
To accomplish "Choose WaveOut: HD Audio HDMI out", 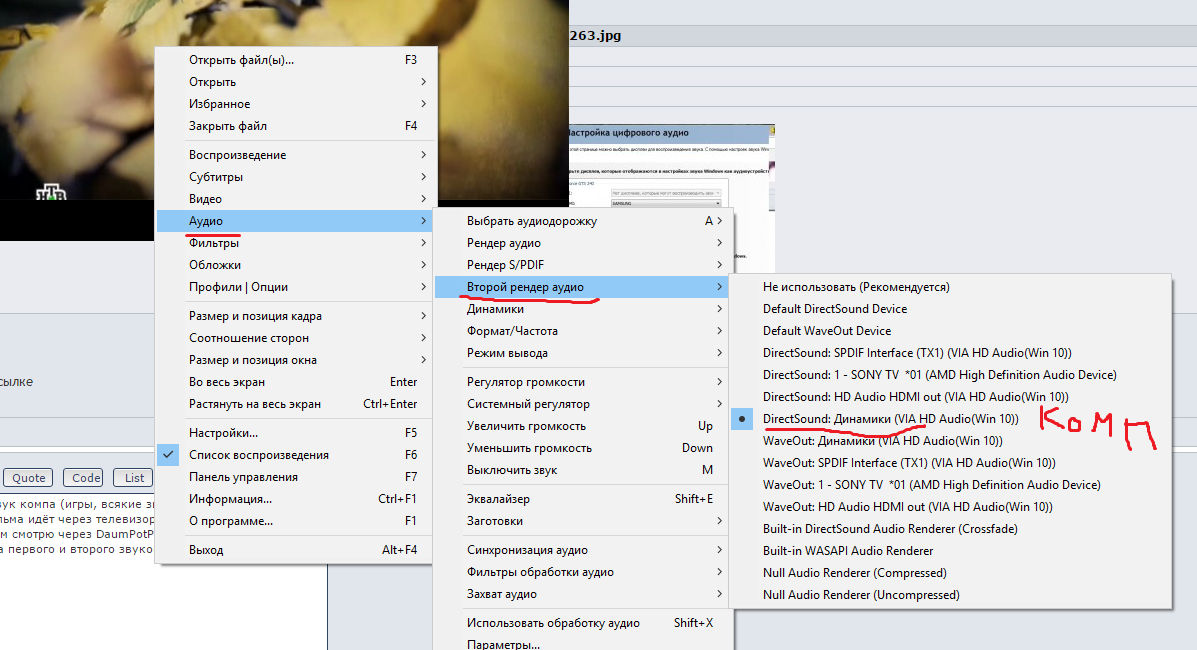I will tap(950, 507).
